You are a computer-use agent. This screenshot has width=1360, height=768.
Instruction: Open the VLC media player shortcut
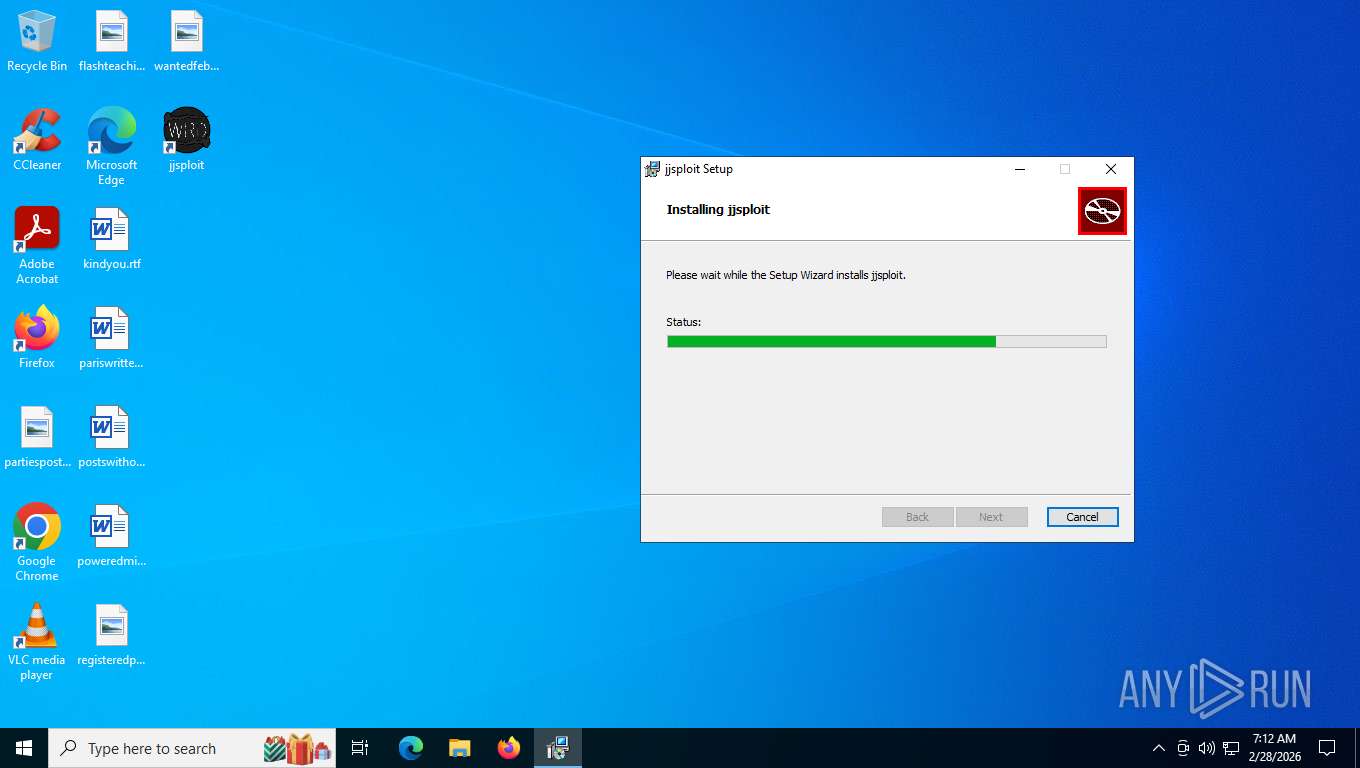pos(37,642)
